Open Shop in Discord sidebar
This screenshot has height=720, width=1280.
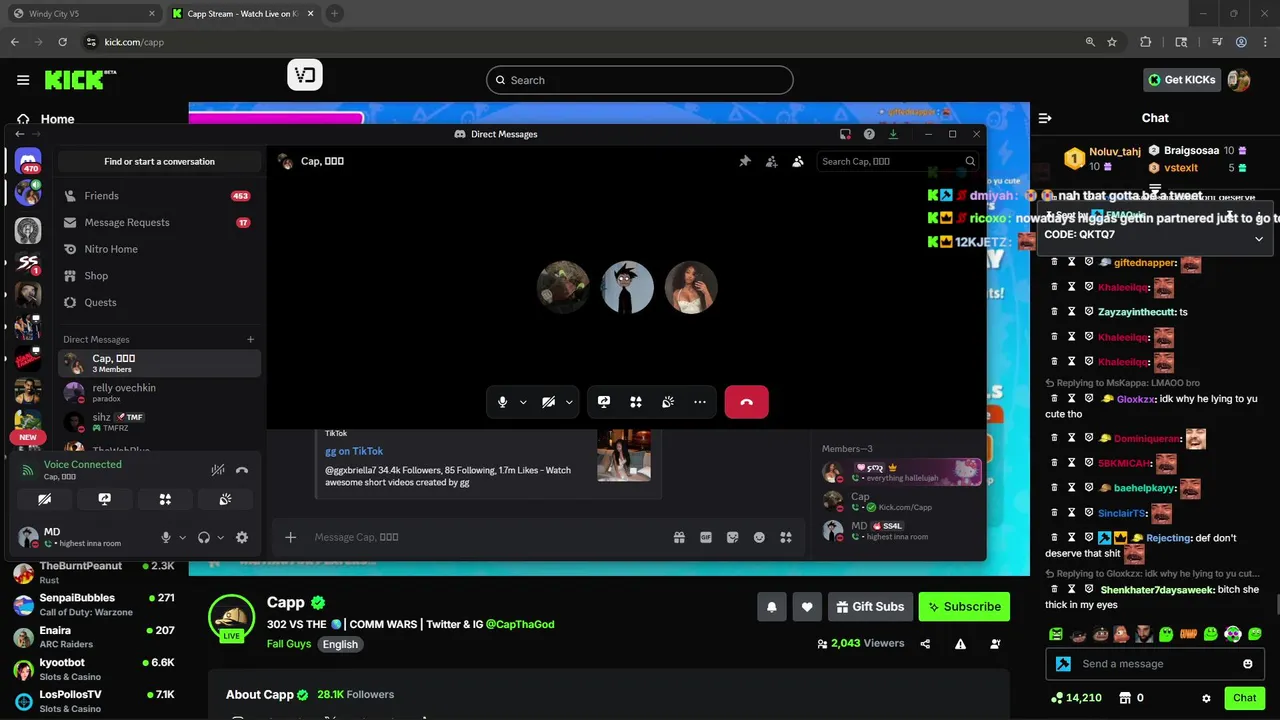click(159, 276)
